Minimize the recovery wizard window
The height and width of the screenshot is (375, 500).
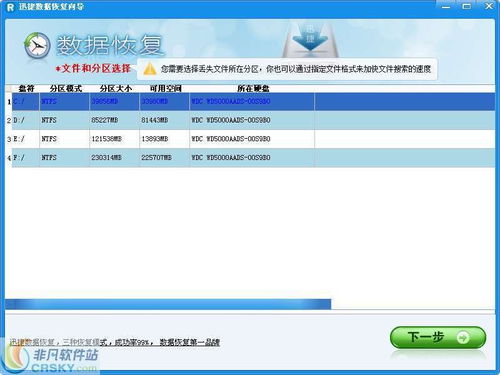pos(446,6)
